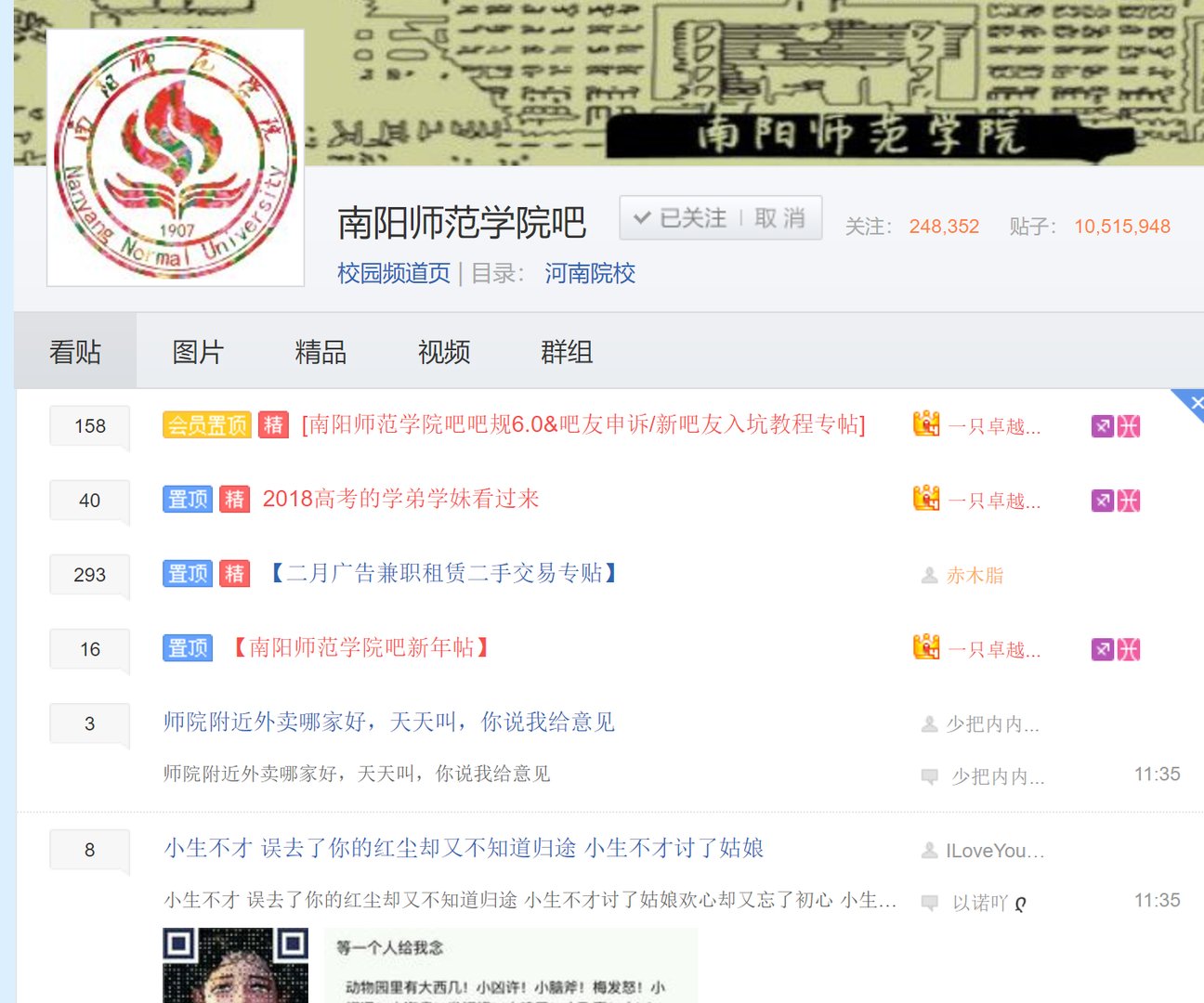The height and width of the screenshot is (1003, 1204).
Task: Open the 视频 tab
Action: click(x=444, y=351)
